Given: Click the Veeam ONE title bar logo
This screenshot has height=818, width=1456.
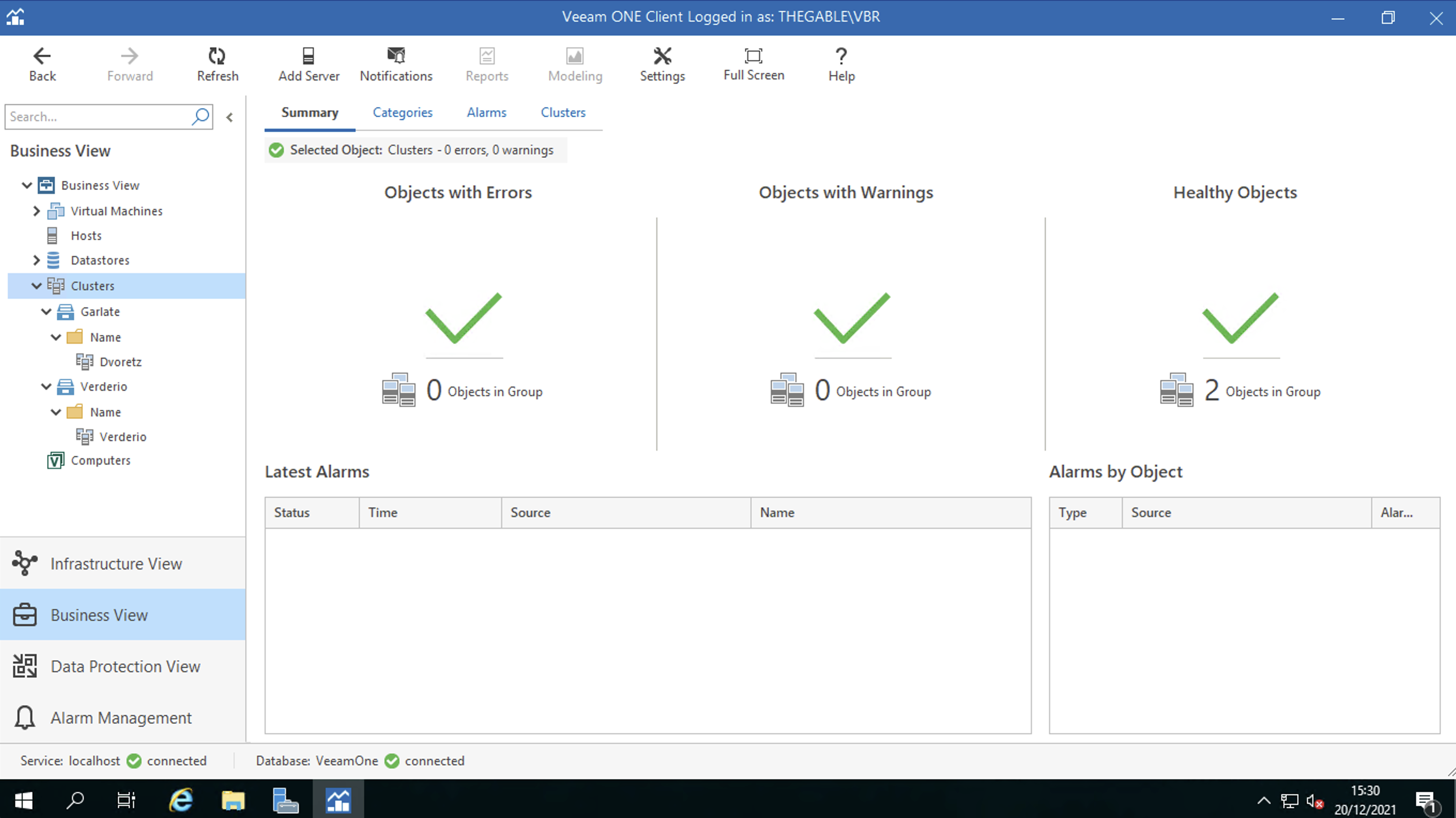Looking at the screenshot, I should pyautogui.click(x=16, y=17).
